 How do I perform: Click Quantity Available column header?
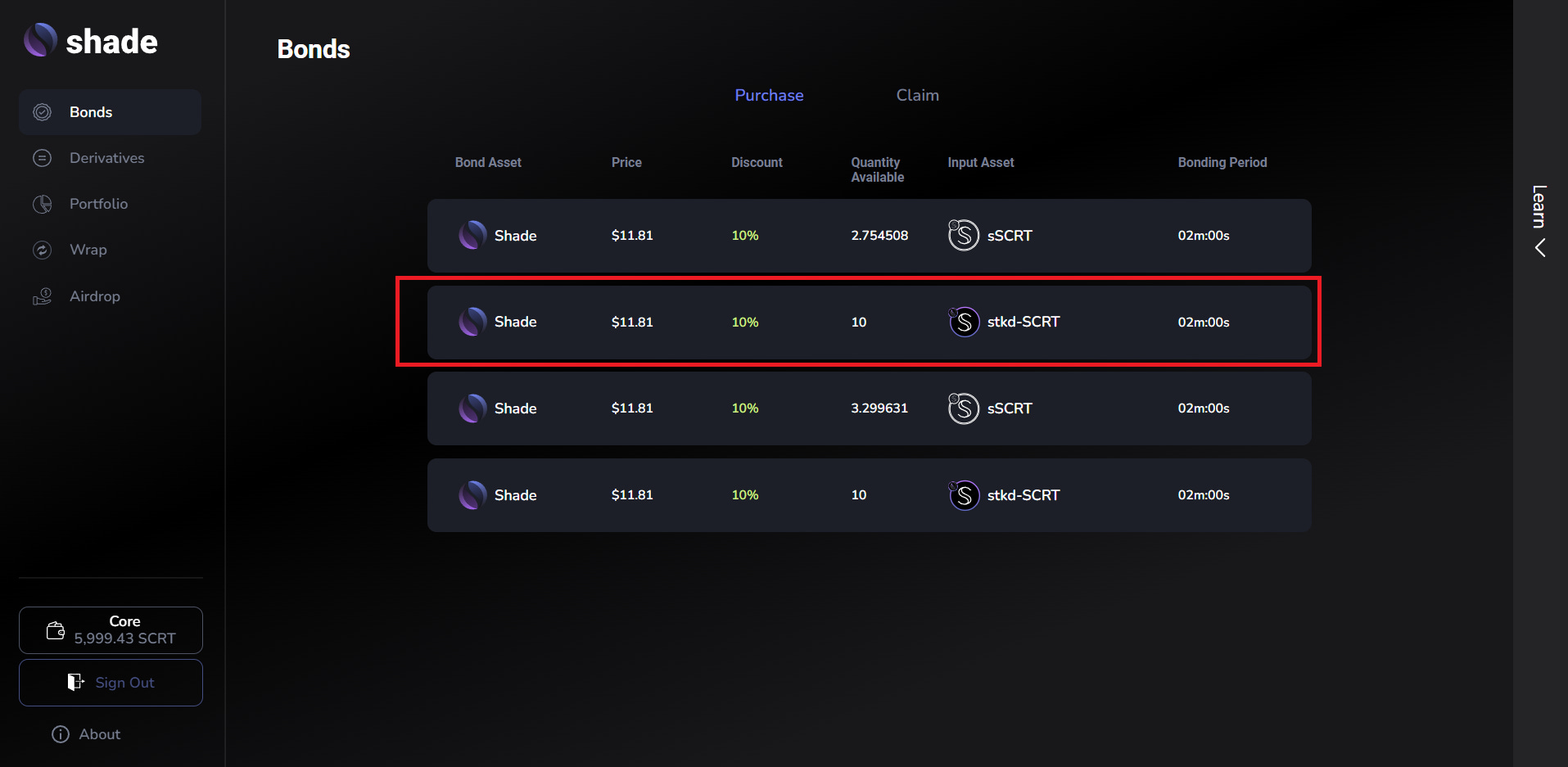point(877,169)
